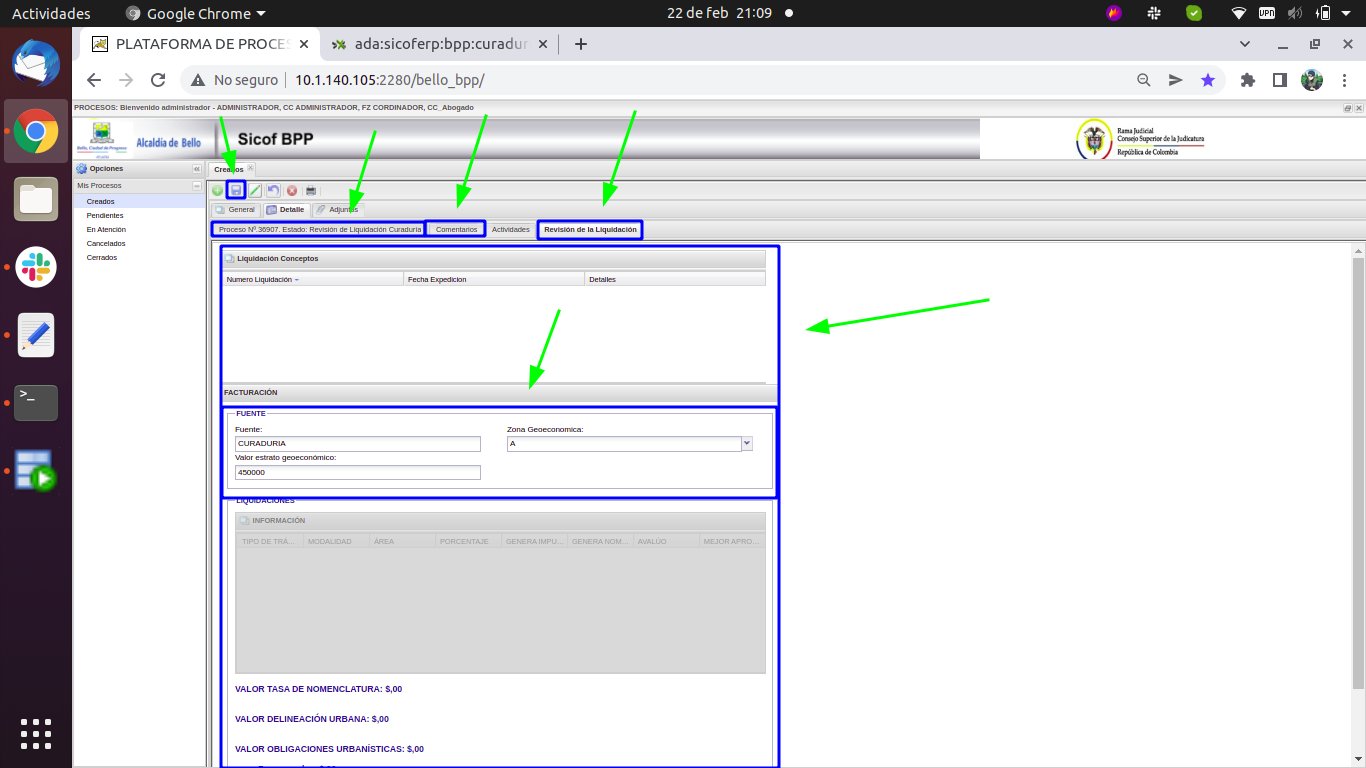This screenshot has height=768, width=1366.
Task: Print using the printer icon
Action: [x=311, y=190]
